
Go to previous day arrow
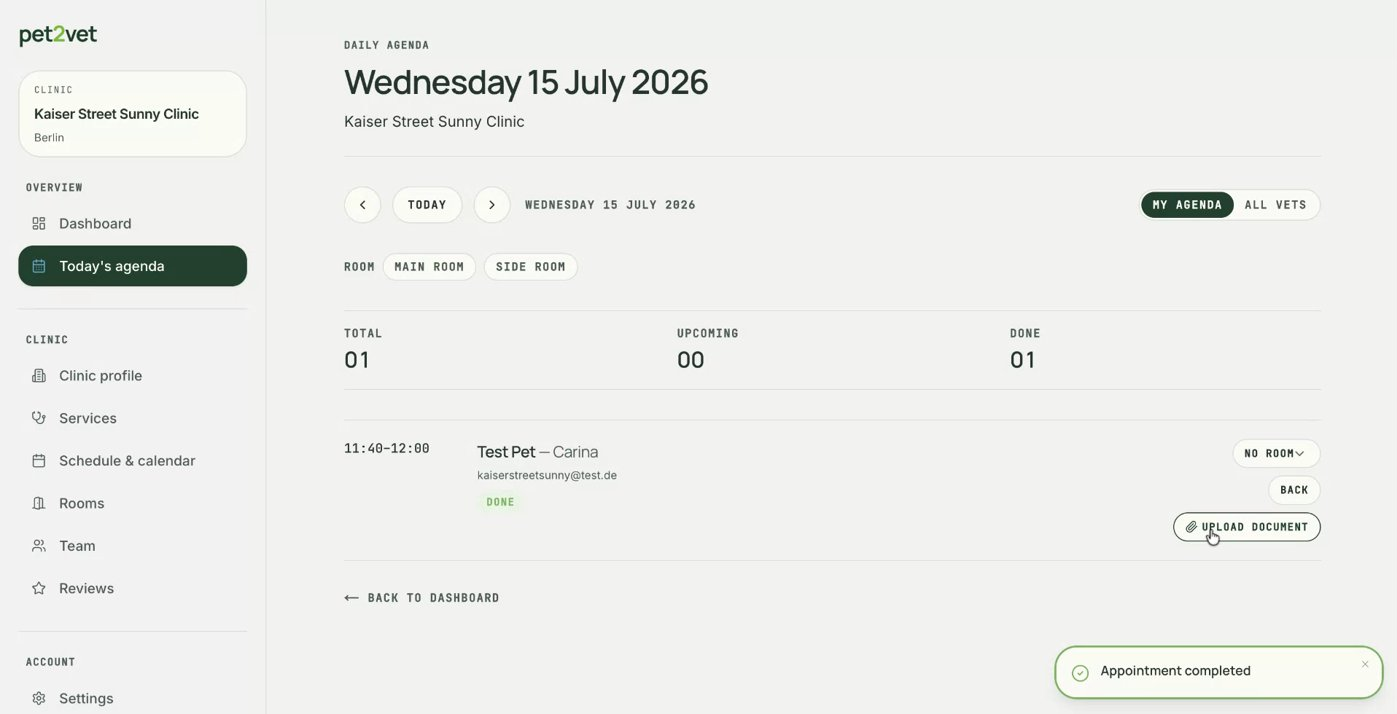click(x=362, y=205)
